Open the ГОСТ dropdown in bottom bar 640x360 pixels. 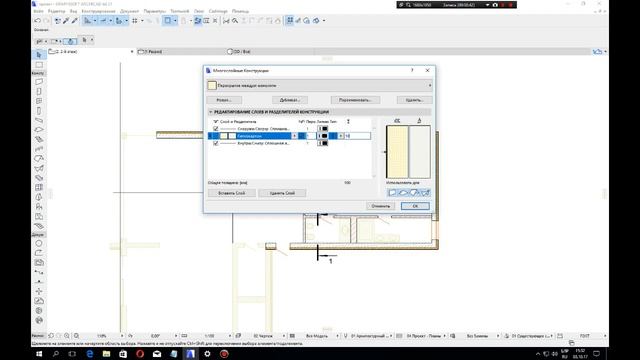pos(605,336)
